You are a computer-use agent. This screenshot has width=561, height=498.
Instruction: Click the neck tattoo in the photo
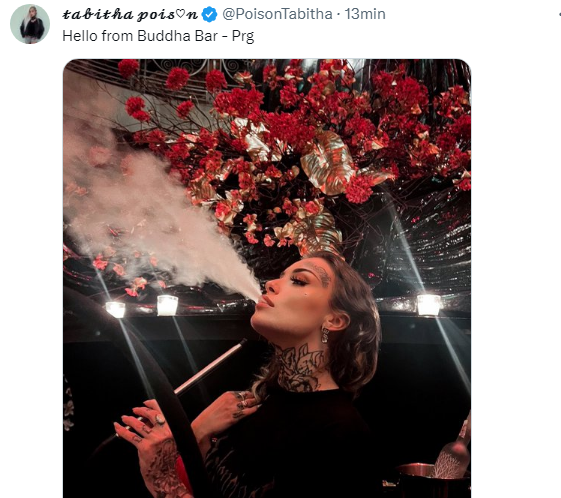(x=300, y=368)
